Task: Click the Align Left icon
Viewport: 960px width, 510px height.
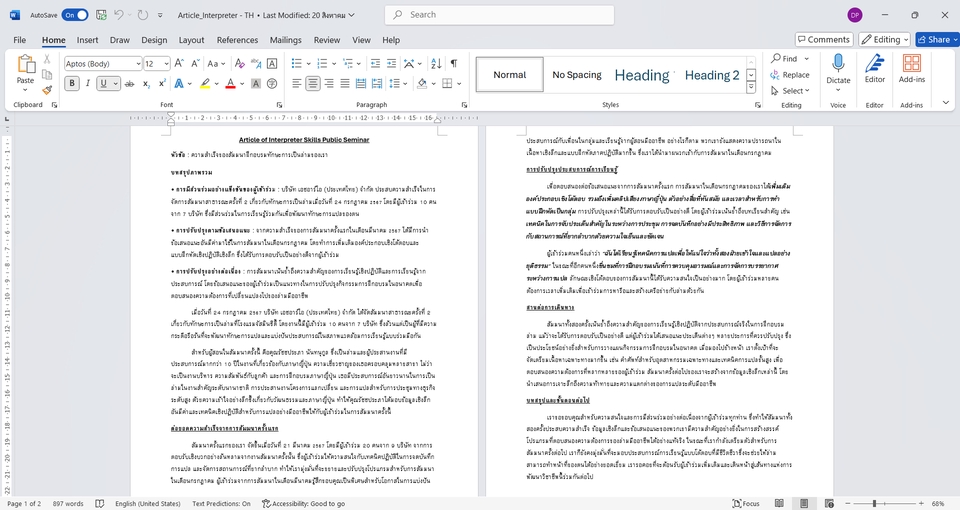Action: point(297,84)
